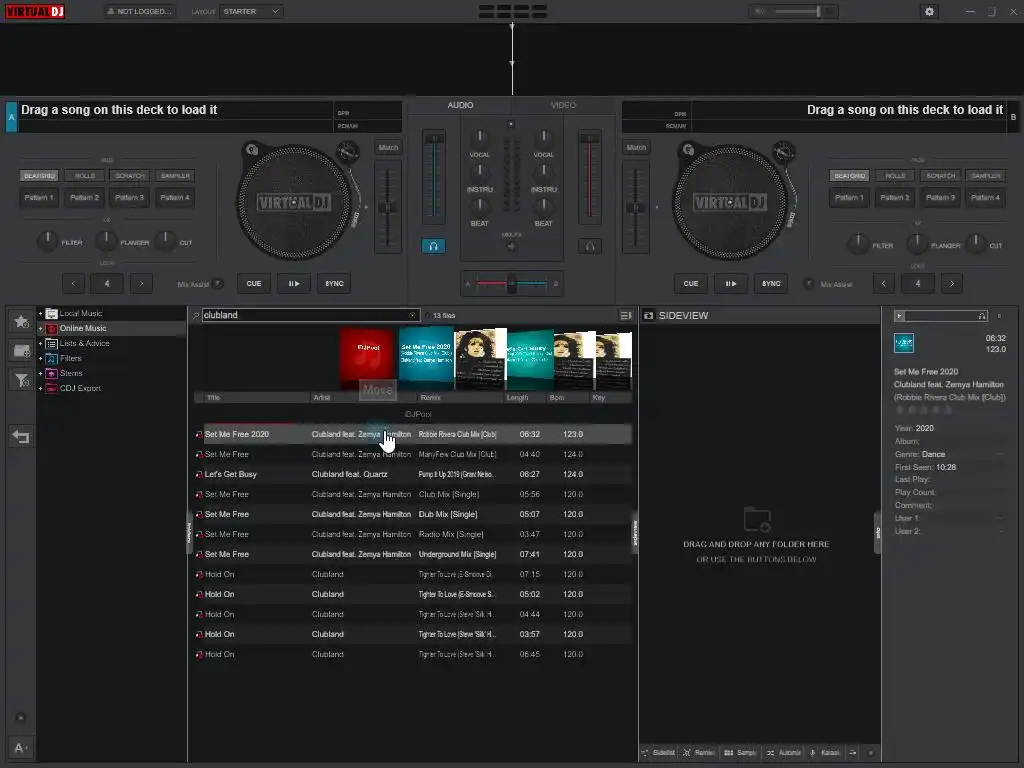Select deck A ROLLS pad mode
1024x768 pixels.
tap(85, 176)
